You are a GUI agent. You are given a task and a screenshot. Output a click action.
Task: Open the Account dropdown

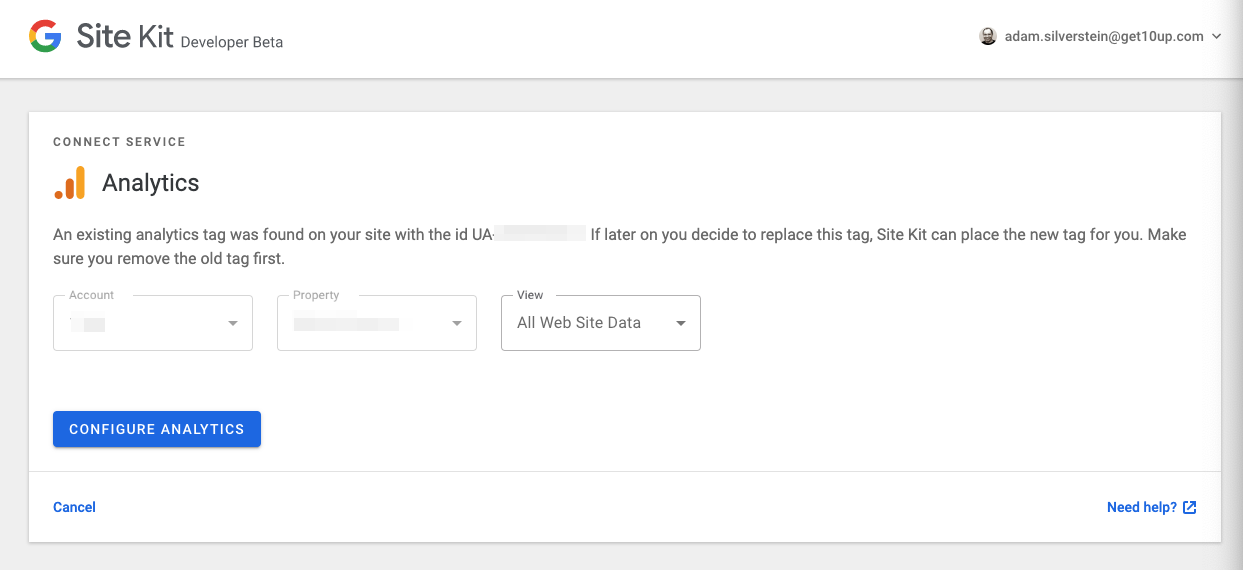[153, 323]
